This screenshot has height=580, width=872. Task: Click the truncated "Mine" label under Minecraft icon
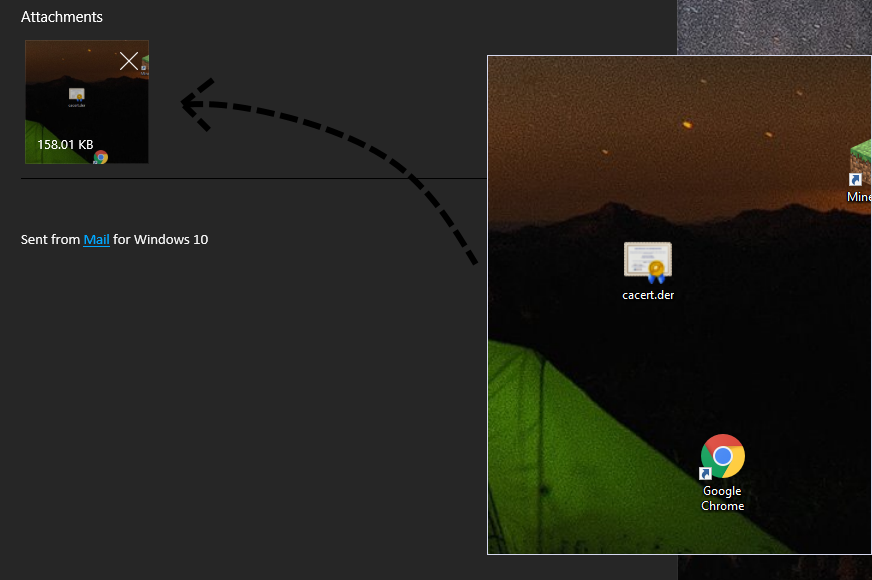point(859,198)
